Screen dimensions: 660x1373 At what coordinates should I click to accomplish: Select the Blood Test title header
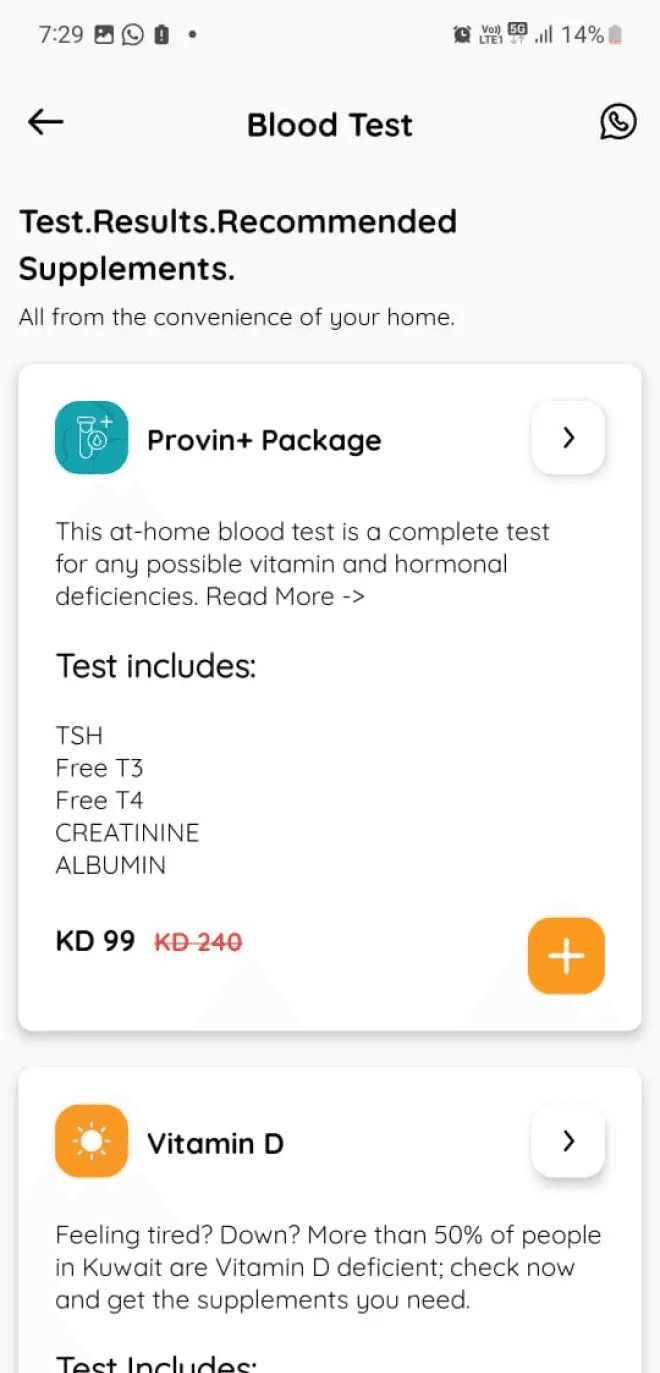330,124
